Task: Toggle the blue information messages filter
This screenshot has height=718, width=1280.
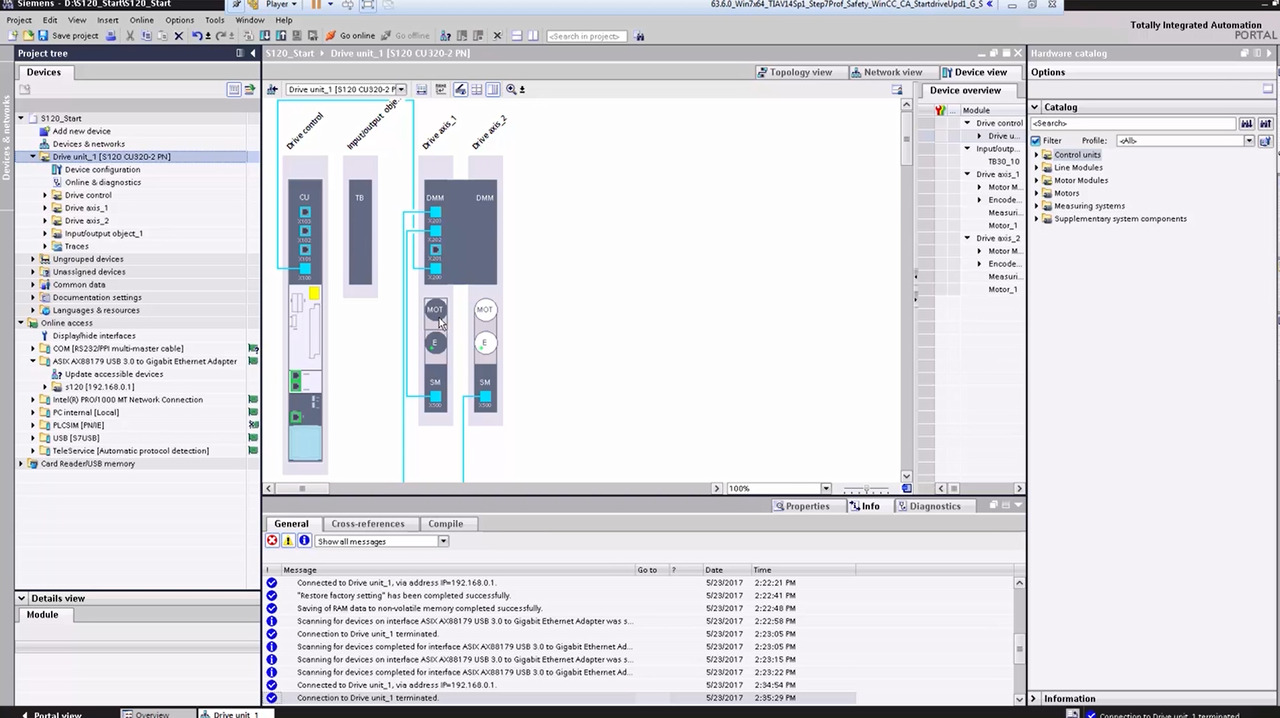Action: (x=304, y=541)
